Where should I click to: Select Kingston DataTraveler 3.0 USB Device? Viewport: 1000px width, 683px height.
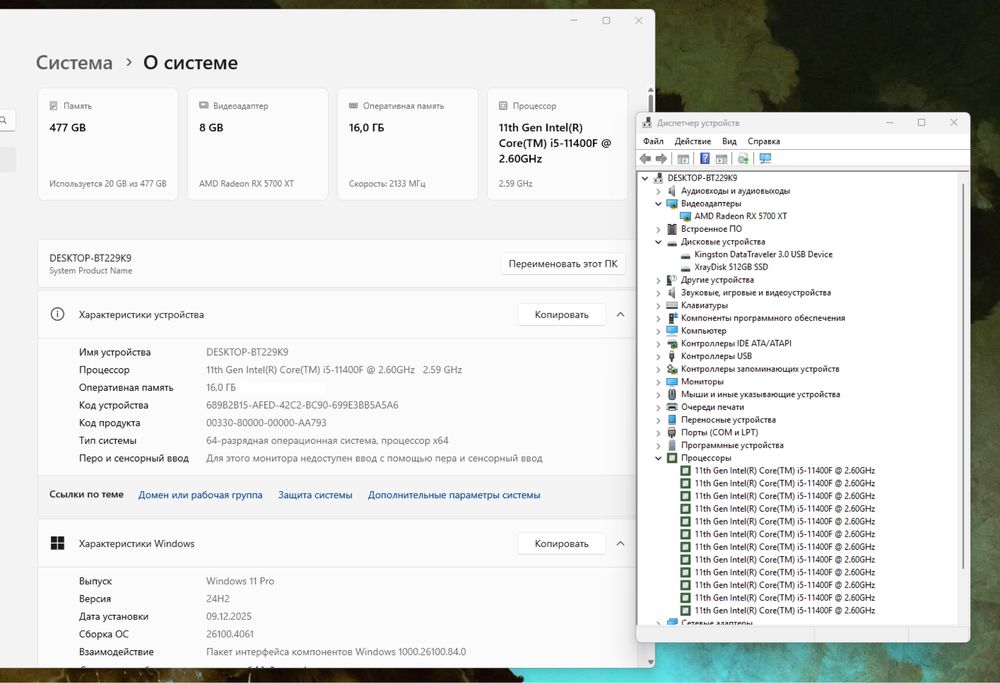pyautogui.click(x=763, y=254)
